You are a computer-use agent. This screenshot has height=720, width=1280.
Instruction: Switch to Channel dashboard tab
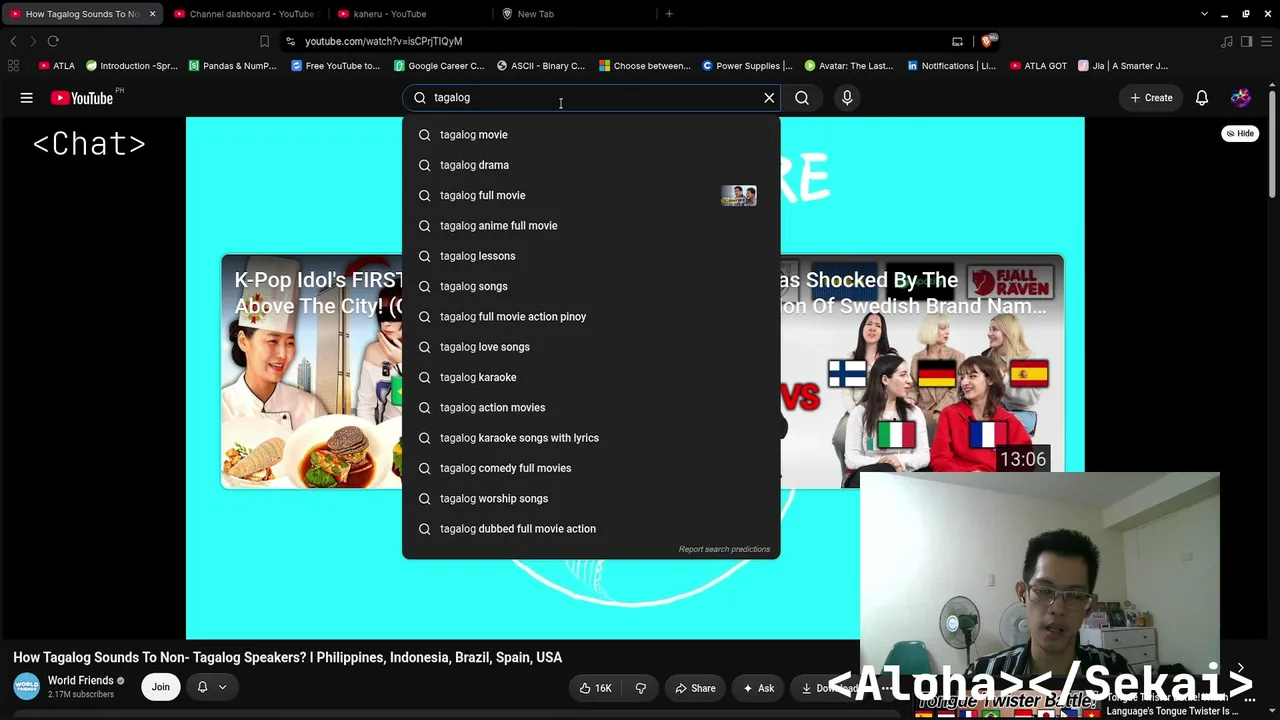pos(244,14)
